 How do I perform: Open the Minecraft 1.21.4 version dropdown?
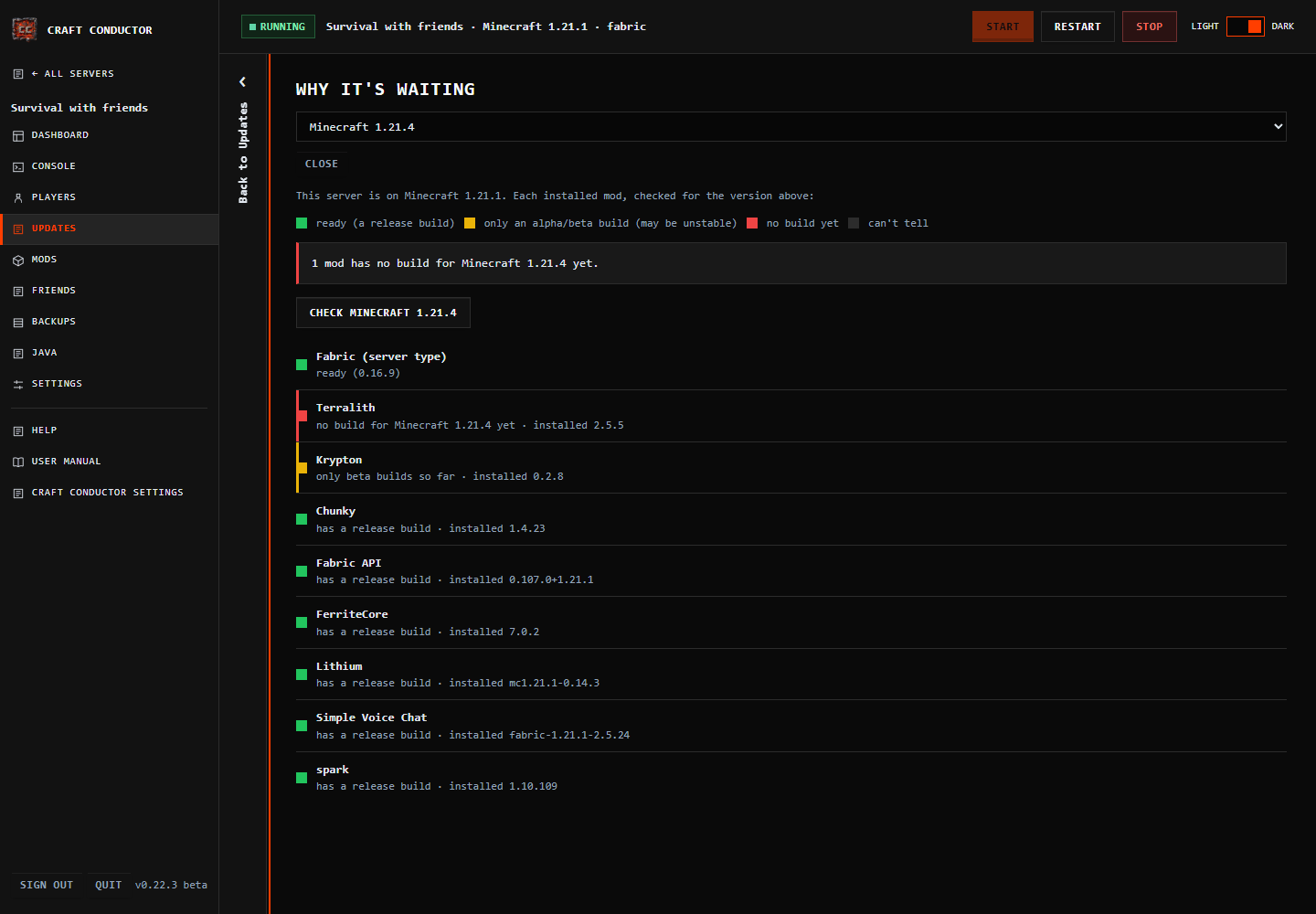[x=791, y=127]
